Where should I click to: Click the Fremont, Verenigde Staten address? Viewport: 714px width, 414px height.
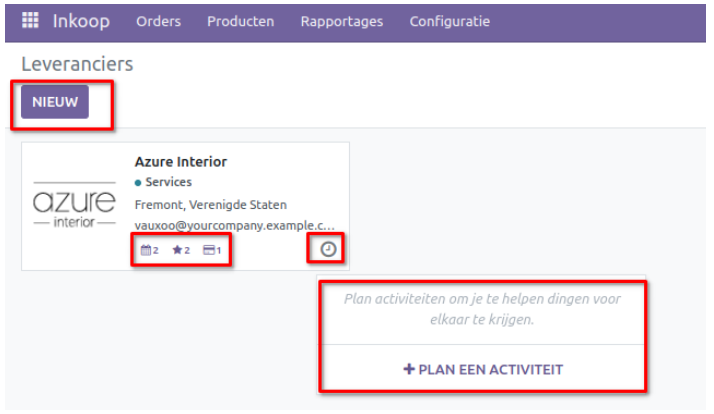click(211, 205)
